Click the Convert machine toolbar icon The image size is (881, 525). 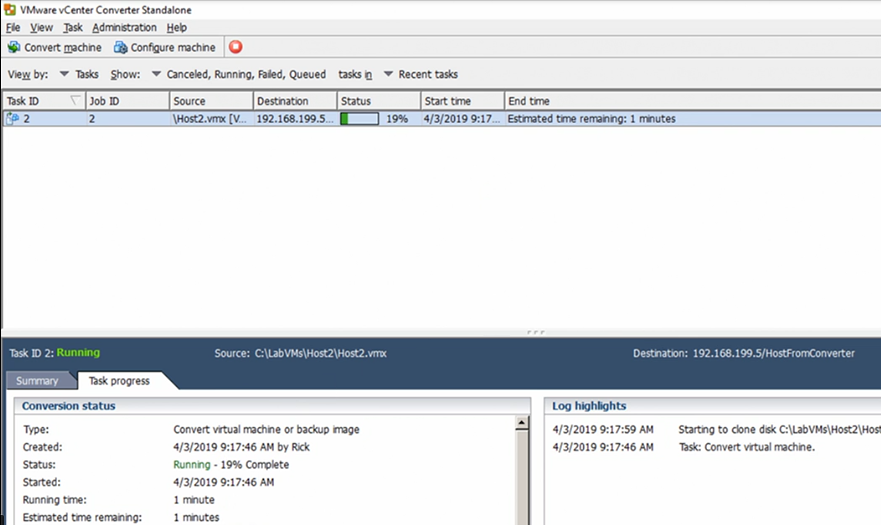pos(13,47)
